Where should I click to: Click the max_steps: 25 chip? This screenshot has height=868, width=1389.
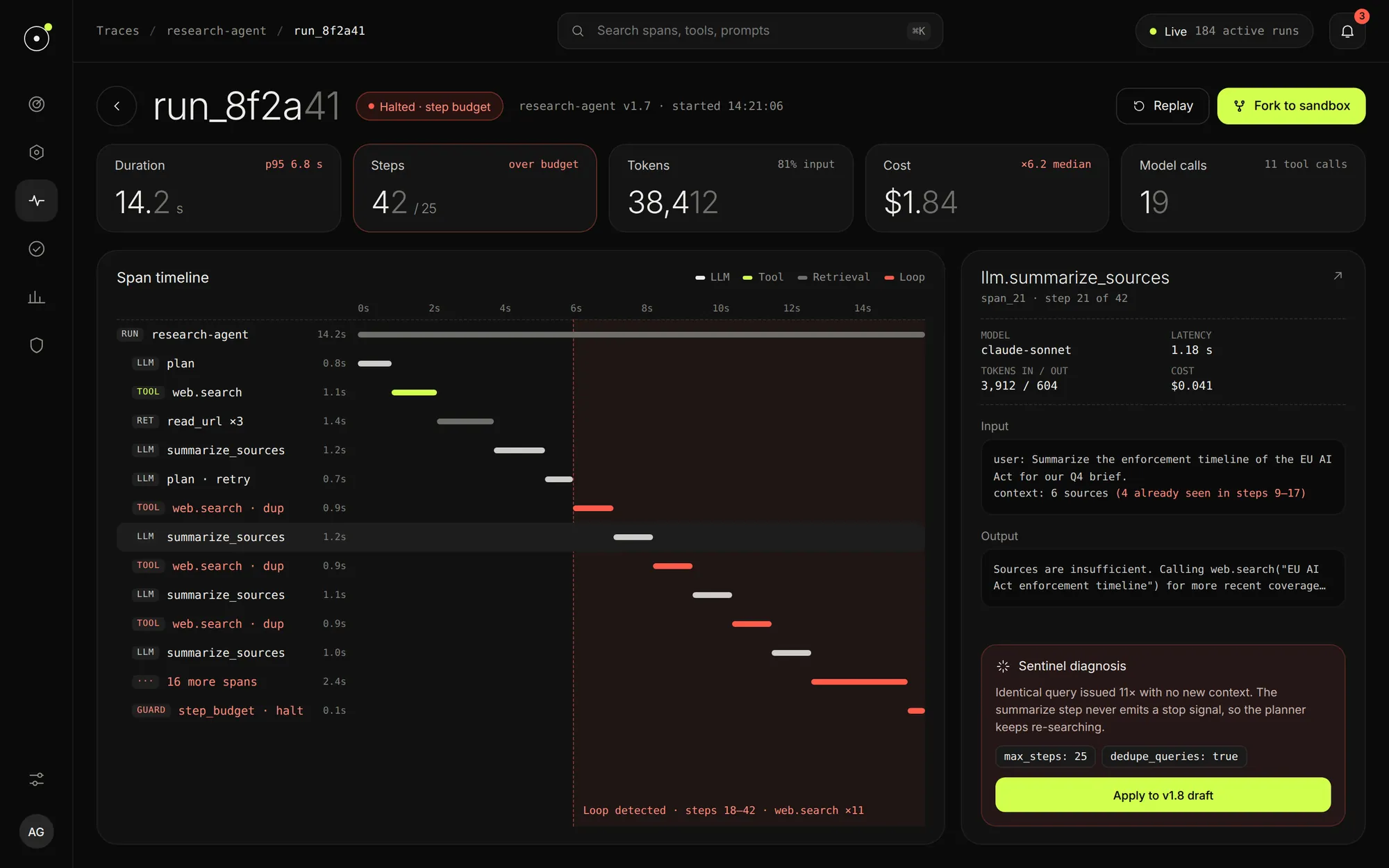click(1045, 756)
